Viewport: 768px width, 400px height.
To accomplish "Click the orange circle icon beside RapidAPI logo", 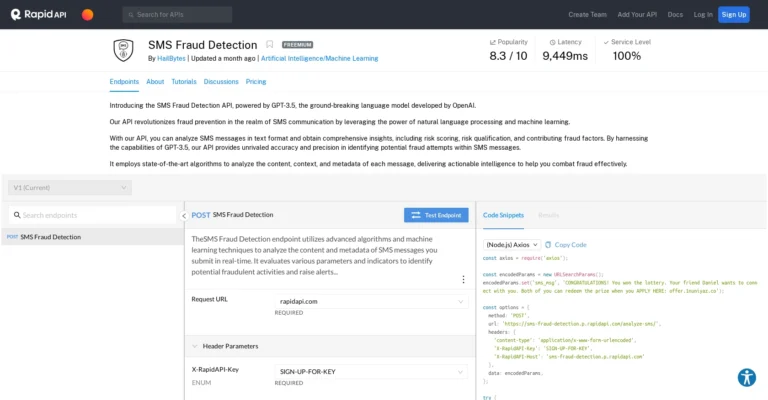I will tap(87, 15).
